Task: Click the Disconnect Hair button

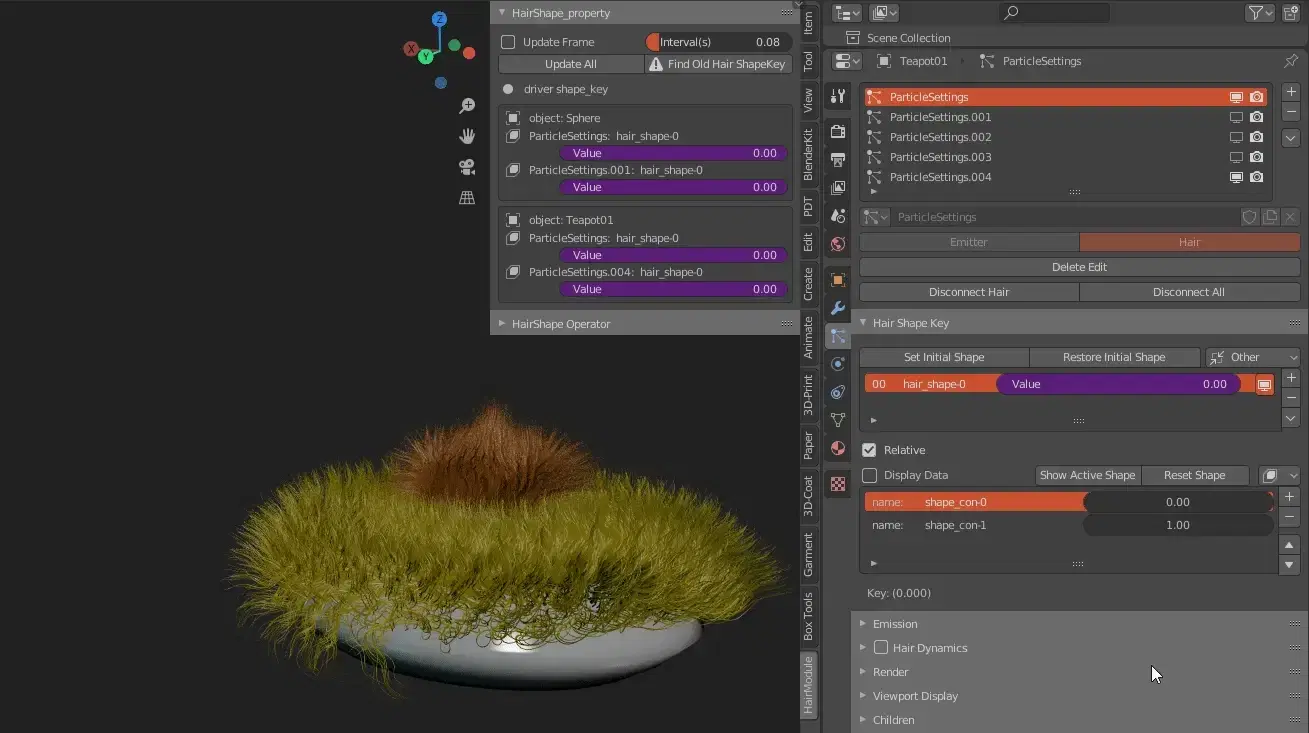Action: pos(968,291)
